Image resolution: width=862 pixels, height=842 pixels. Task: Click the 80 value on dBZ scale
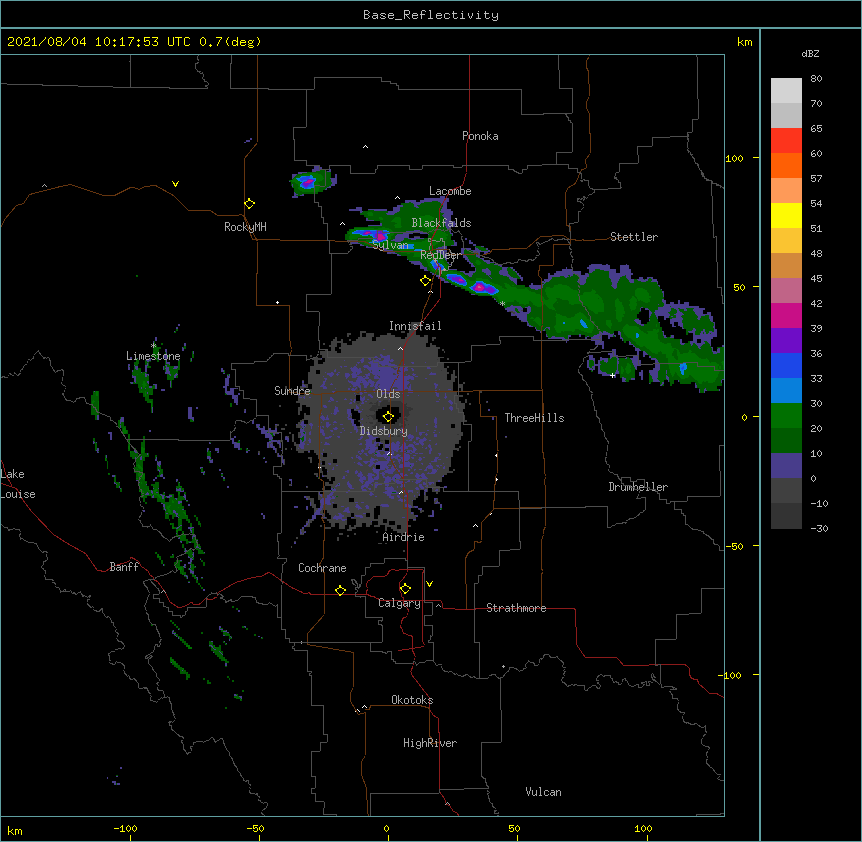click(816, 79)
